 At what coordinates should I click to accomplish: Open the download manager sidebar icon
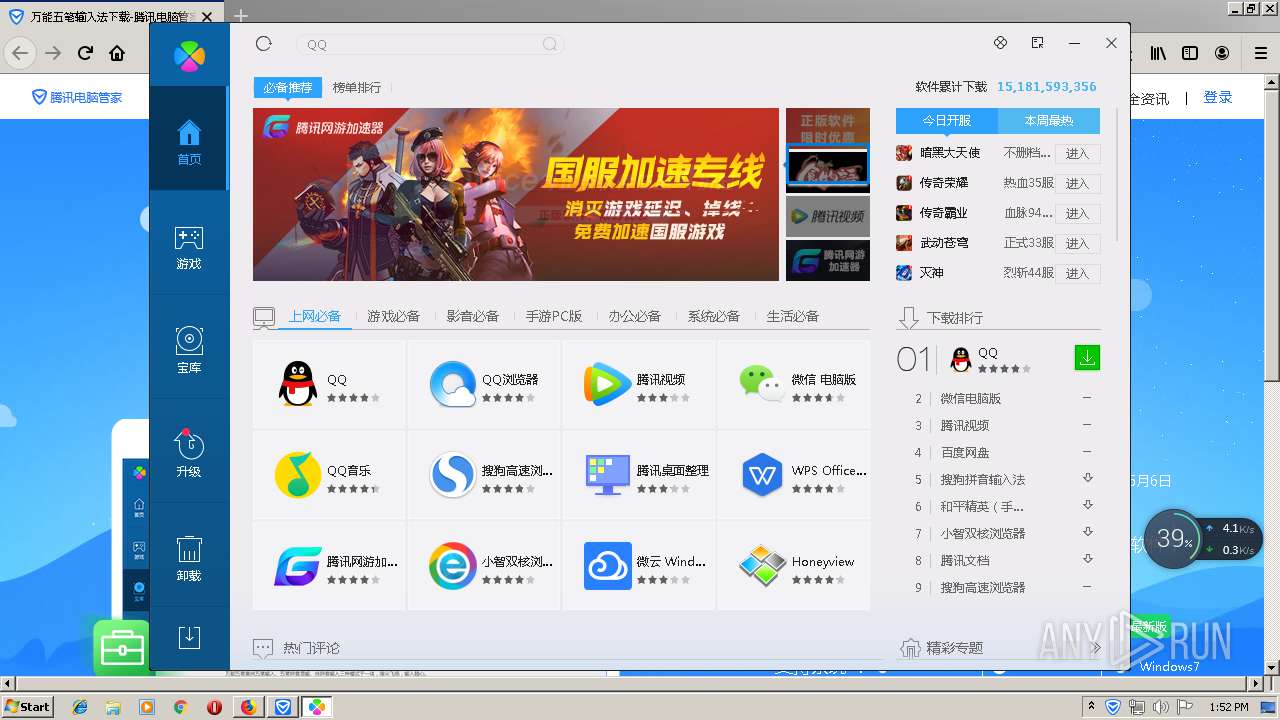(x=189, y=638)
